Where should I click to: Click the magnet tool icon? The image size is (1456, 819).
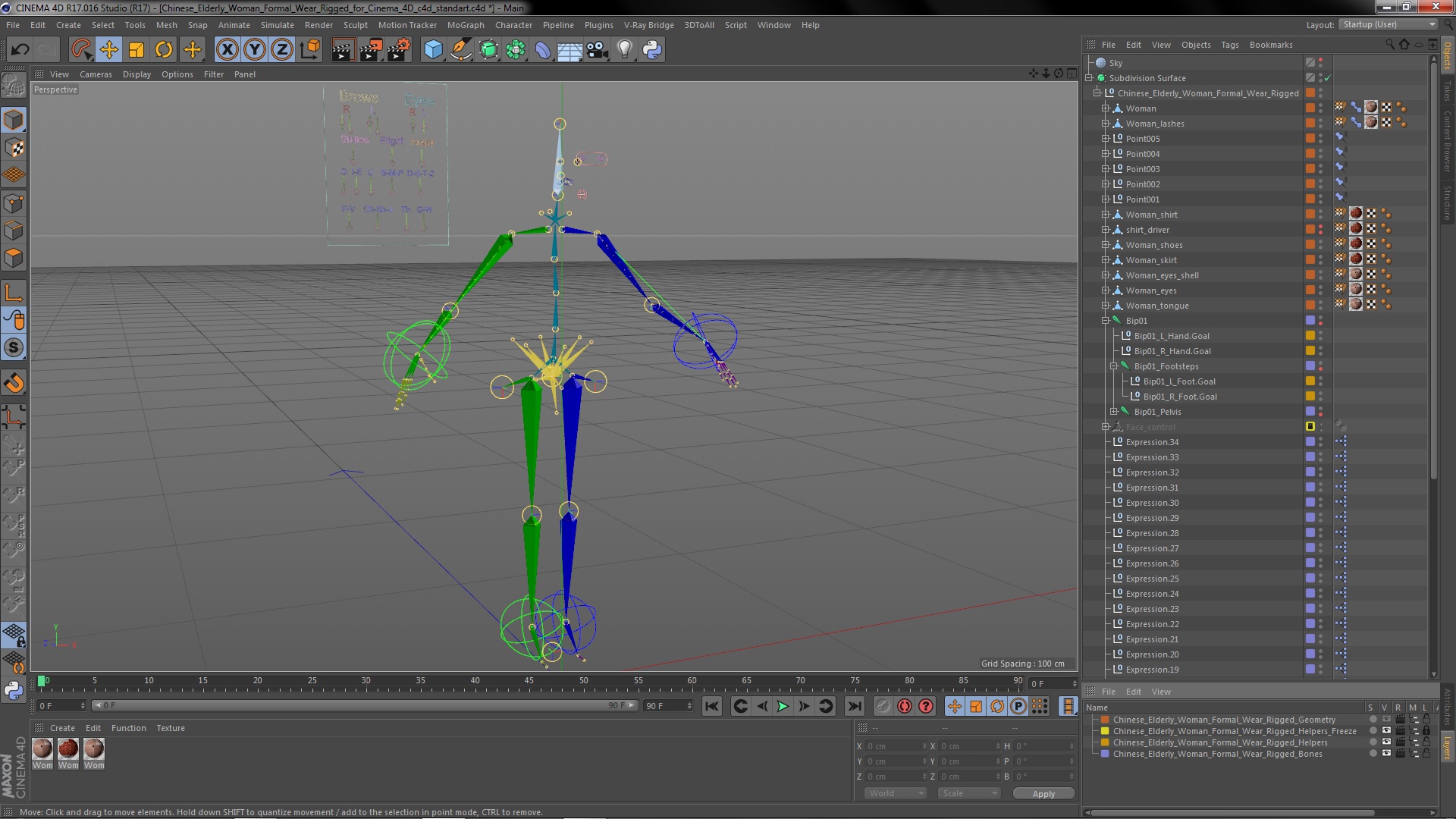point(14,383)
